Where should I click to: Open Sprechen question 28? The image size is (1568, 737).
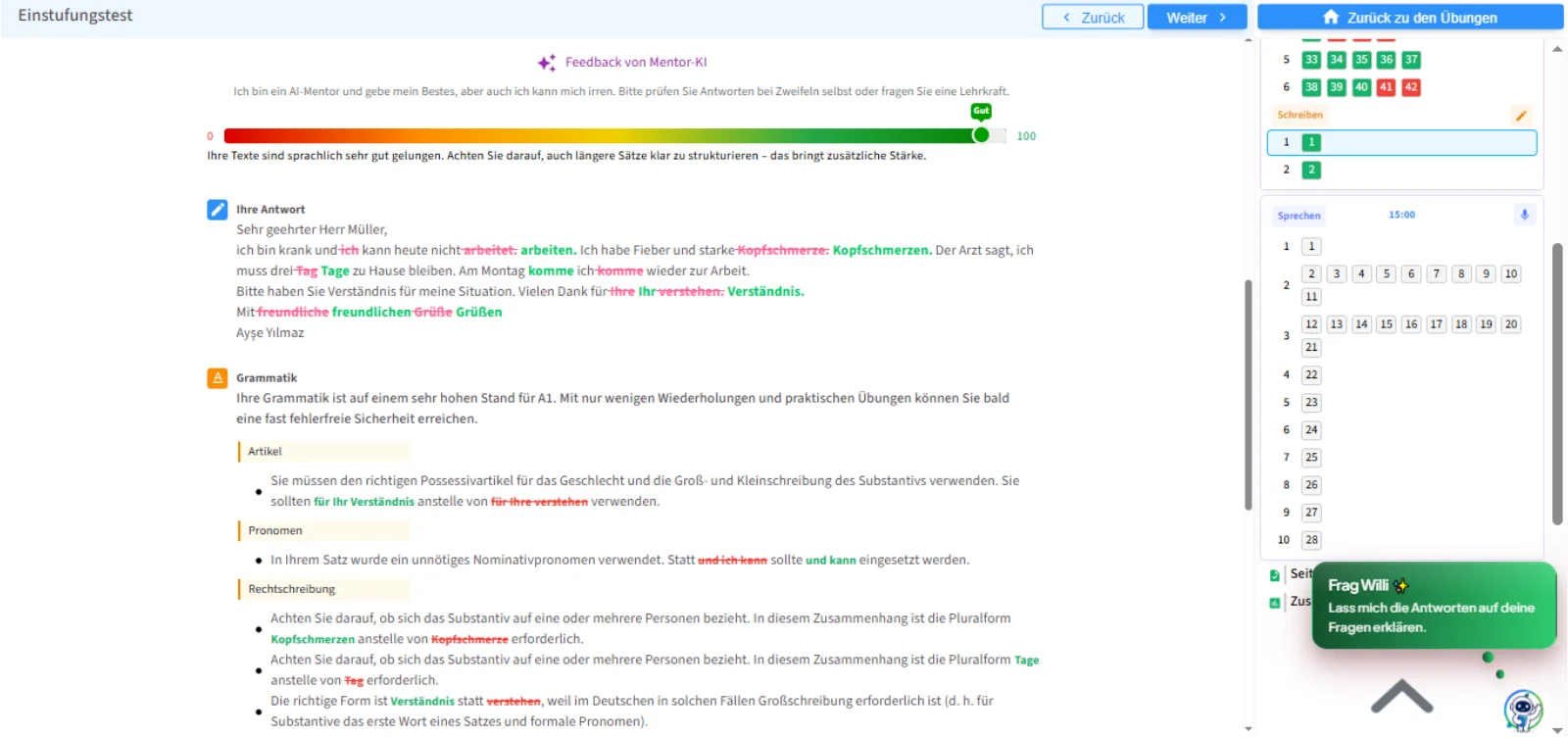(1311, 540)
